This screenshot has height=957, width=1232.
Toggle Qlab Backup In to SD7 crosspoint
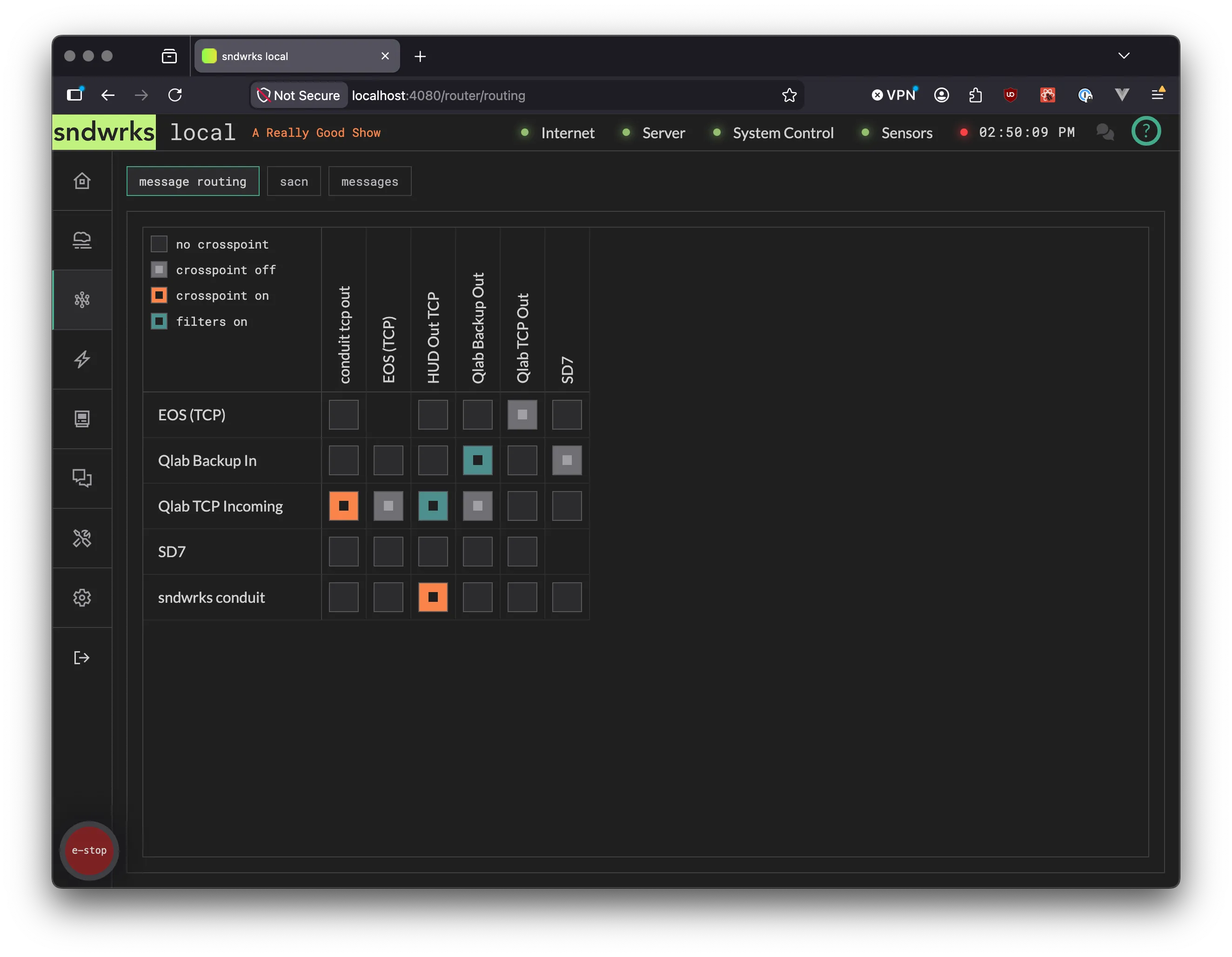coord(566,460)
